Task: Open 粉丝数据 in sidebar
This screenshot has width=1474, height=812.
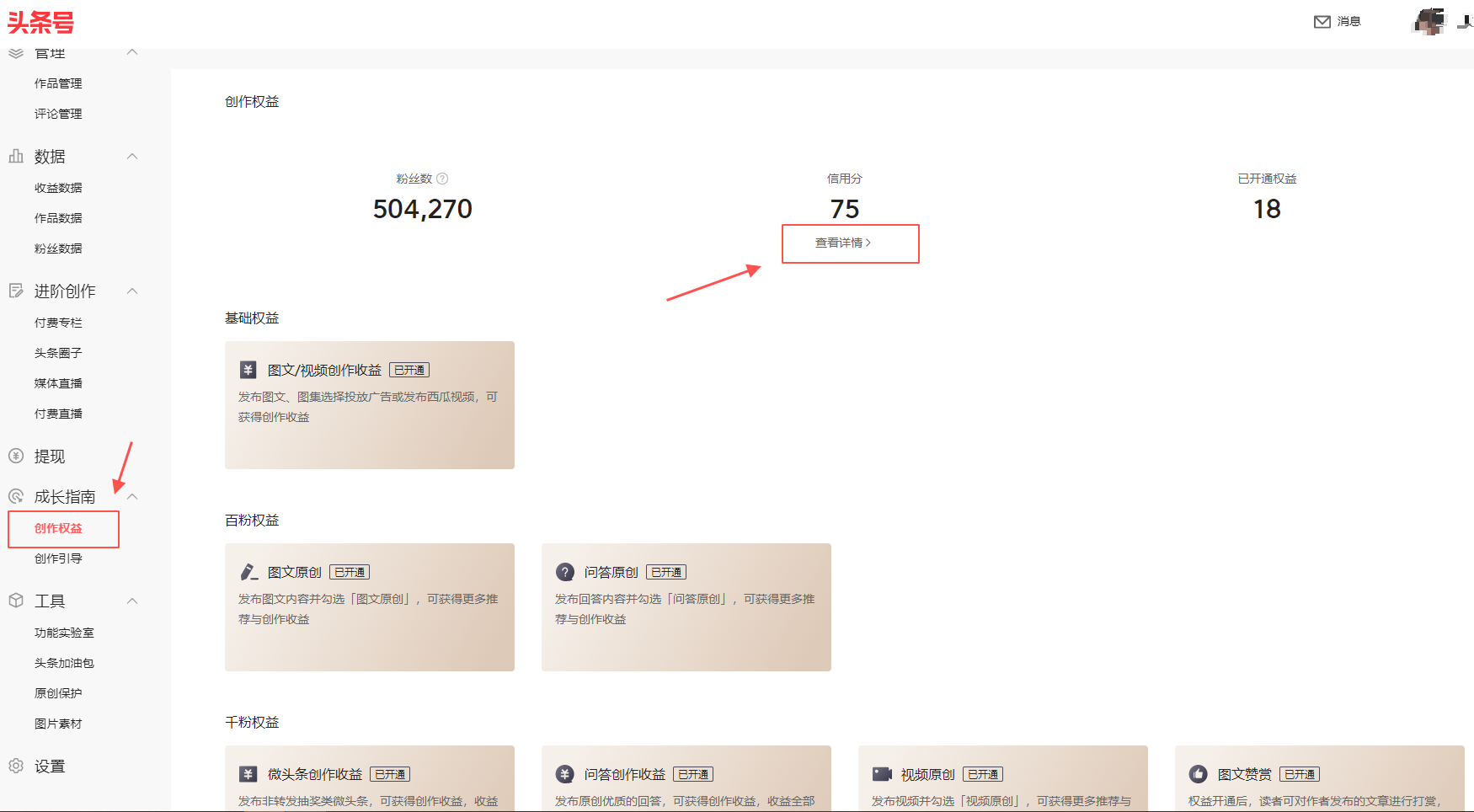Action: click(x=58, y=248)
